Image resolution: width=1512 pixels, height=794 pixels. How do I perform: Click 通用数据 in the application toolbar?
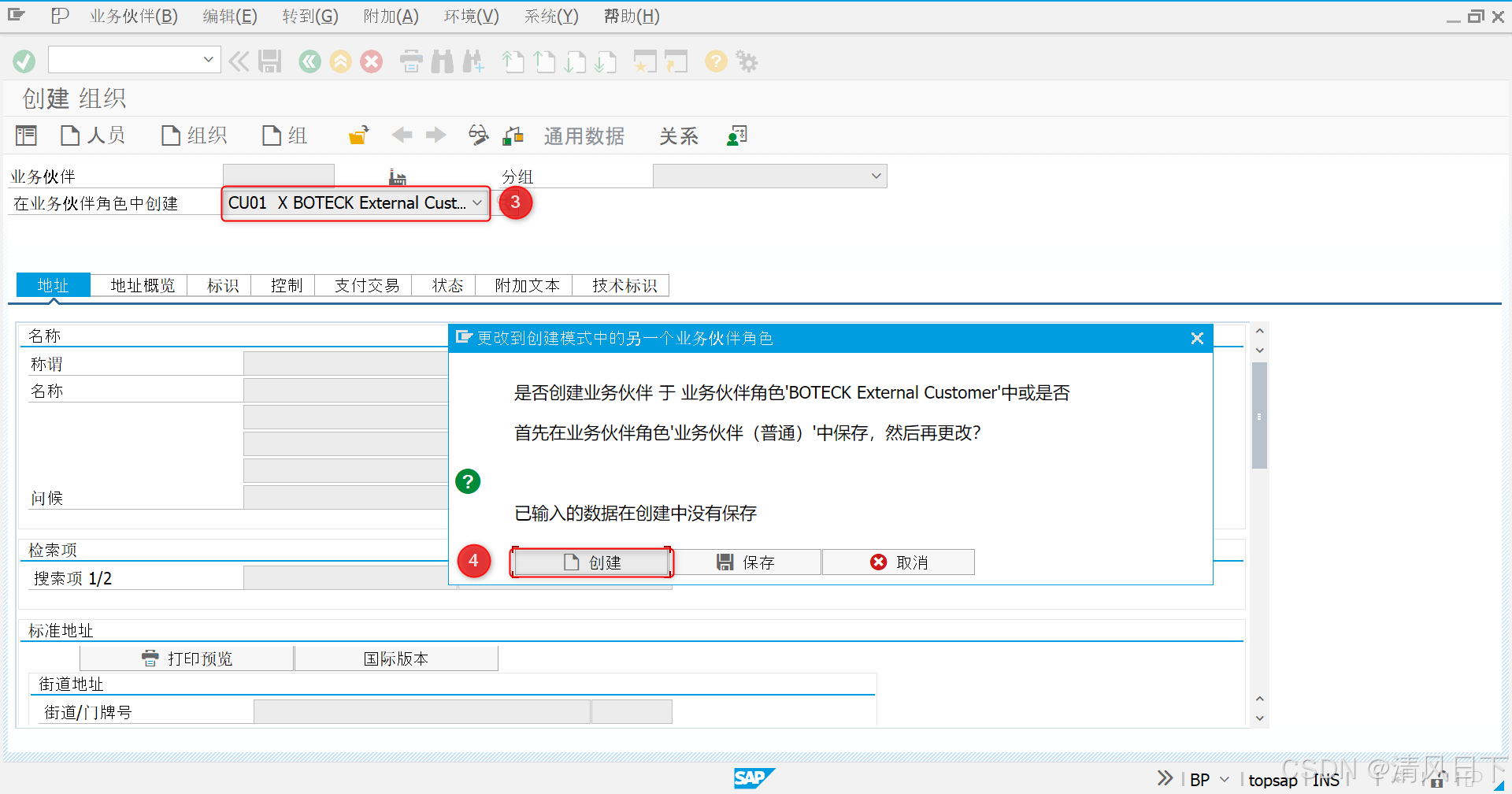coord(584,135)
